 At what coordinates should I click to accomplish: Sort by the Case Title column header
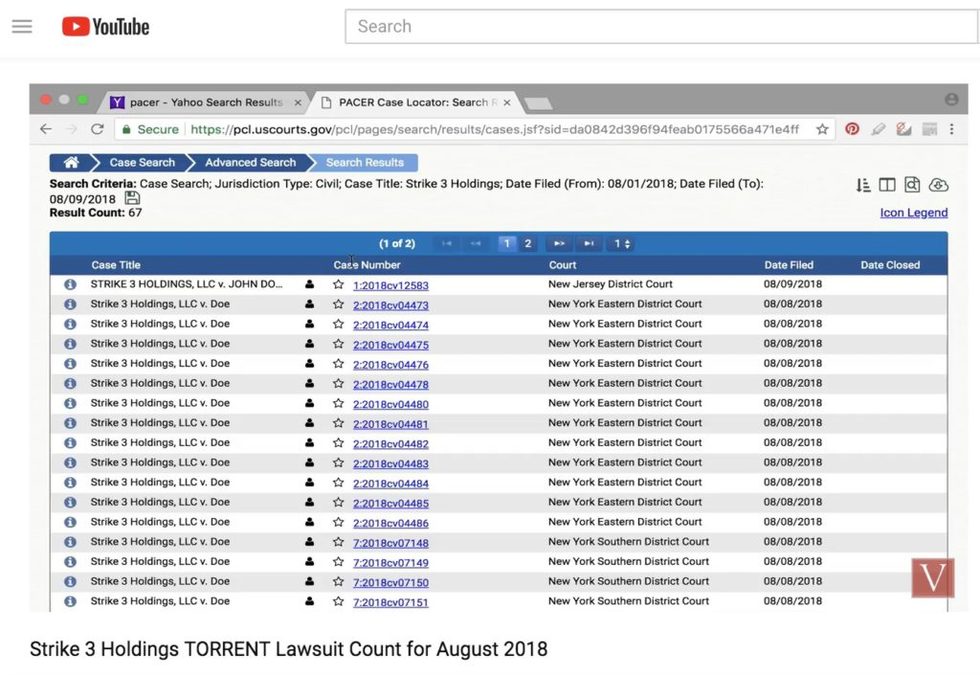coord(116,265)
